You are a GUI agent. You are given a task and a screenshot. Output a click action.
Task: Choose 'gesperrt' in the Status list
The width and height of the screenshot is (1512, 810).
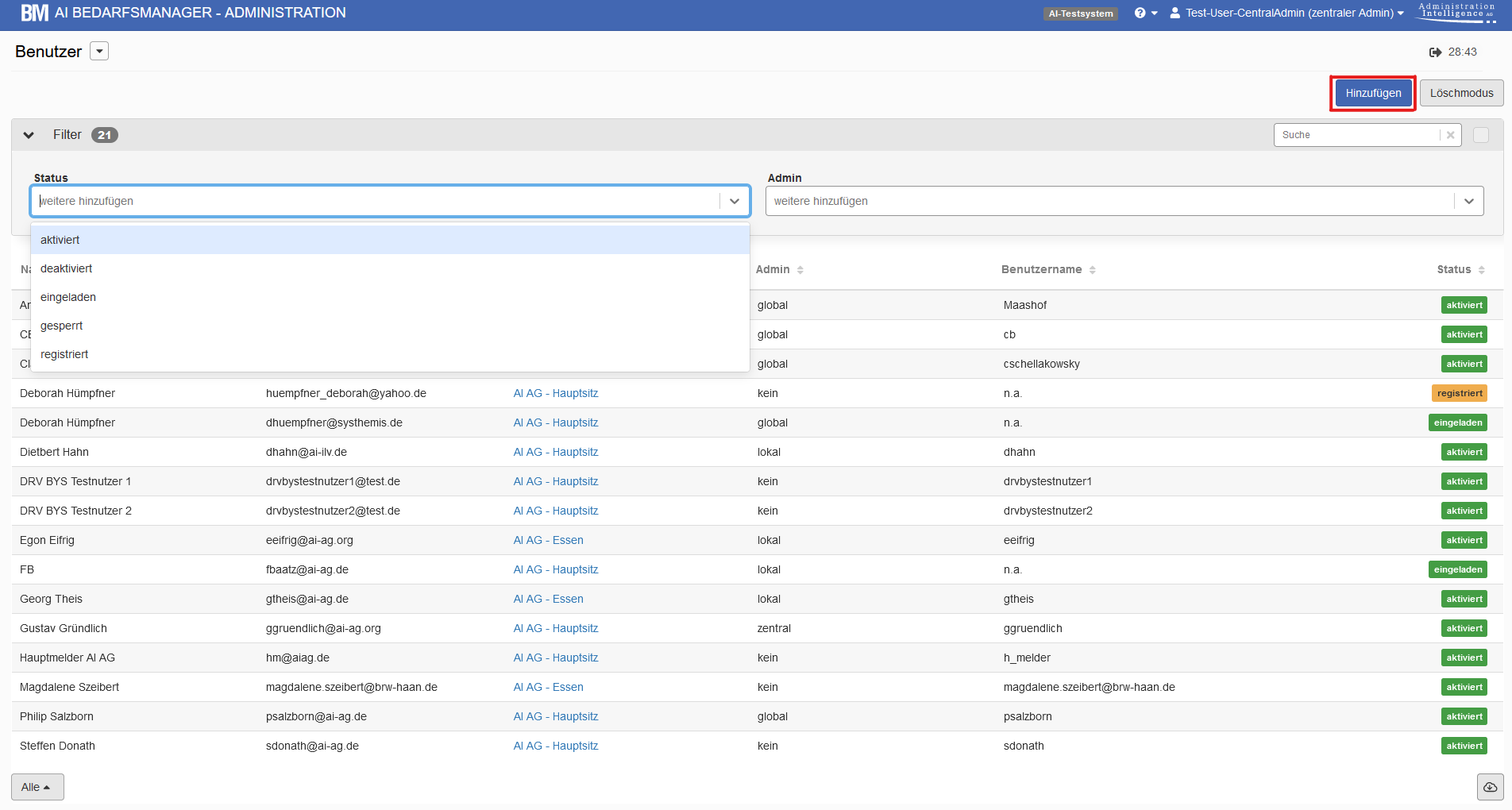(62, 326)
